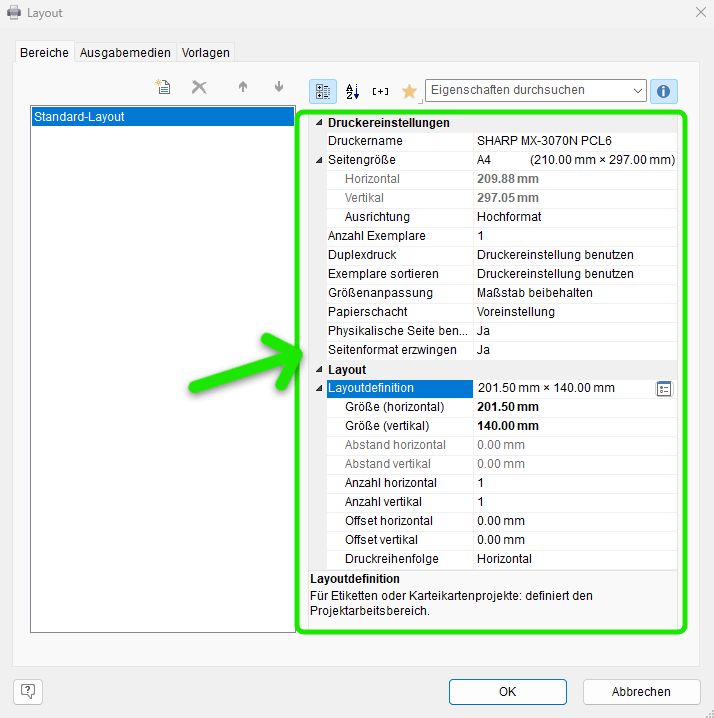Screen dimensions: 714x718
Task: Open Layoutdefinition editor button in row
Action: click(x=664, y=389)
